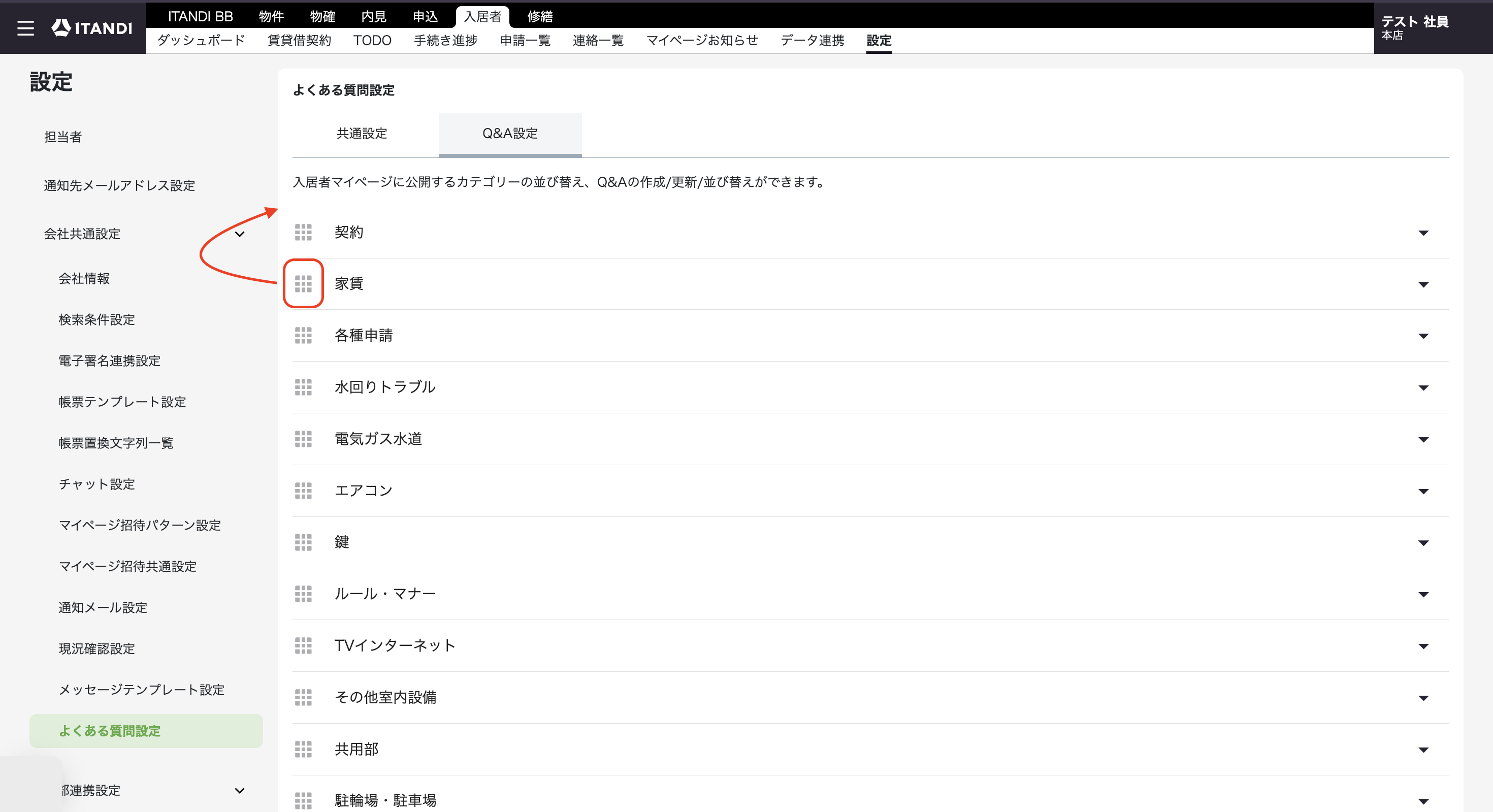Go to ダッシュボード menu
The width and height of the screenshot is (1493, 812).
click(201, 40)
